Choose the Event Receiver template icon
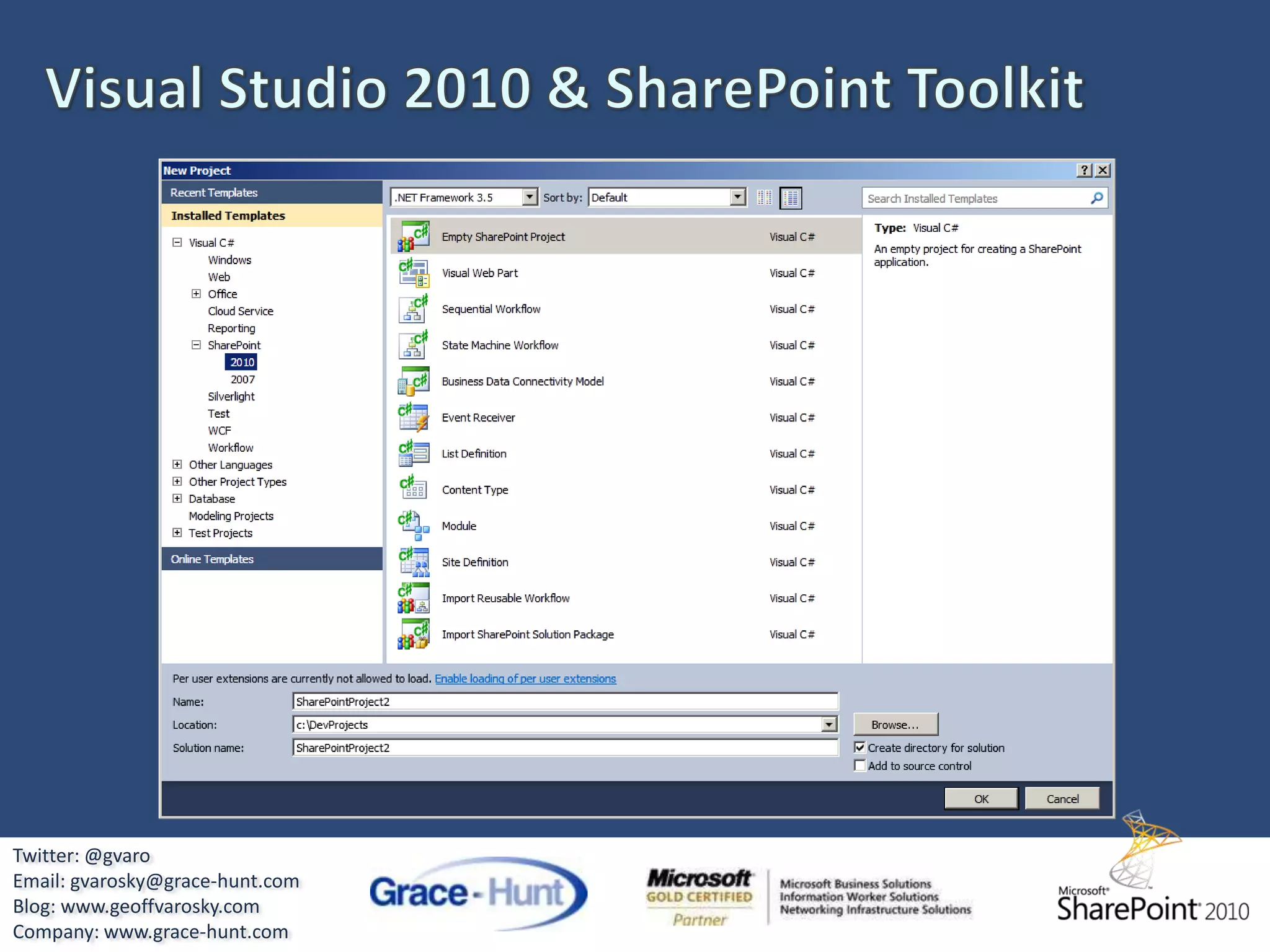This screenshot has width=1270, height=952. [x=414, y=418]
